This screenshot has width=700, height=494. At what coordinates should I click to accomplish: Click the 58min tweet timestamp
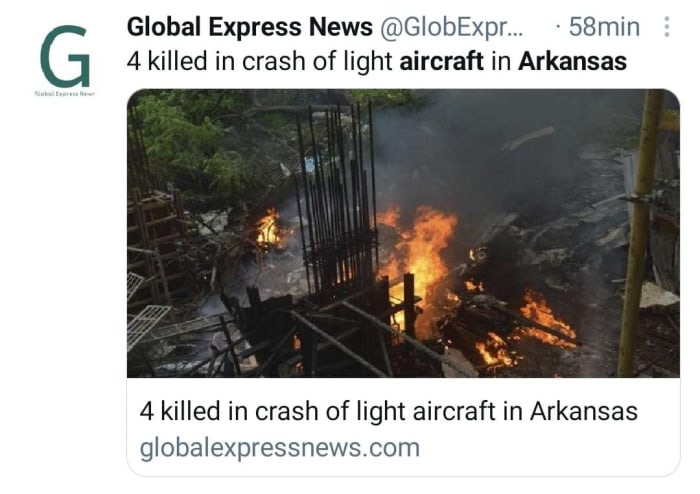[x=604, y=27]
